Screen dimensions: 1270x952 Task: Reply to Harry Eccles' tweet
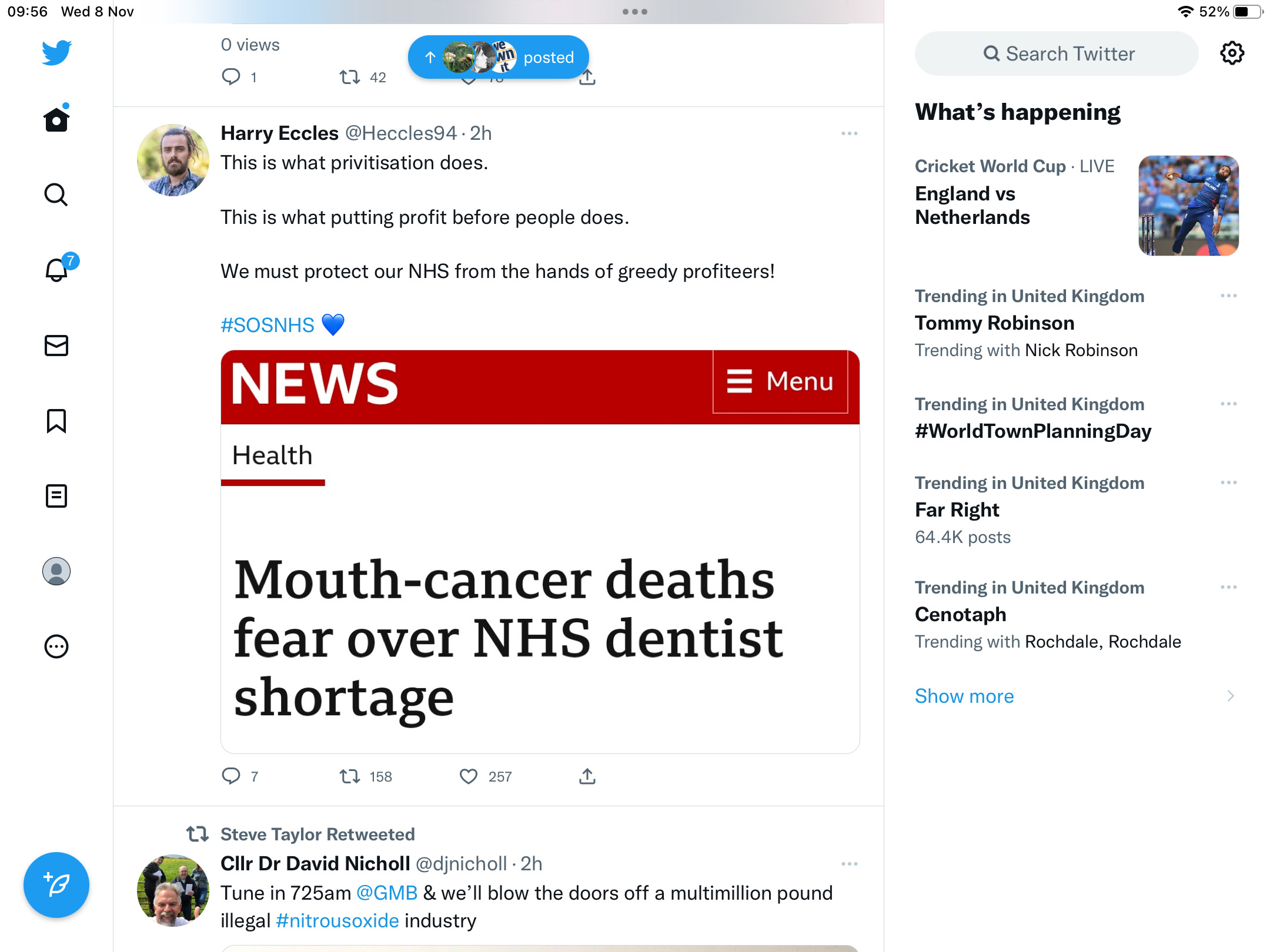click(x=231, y=776)
